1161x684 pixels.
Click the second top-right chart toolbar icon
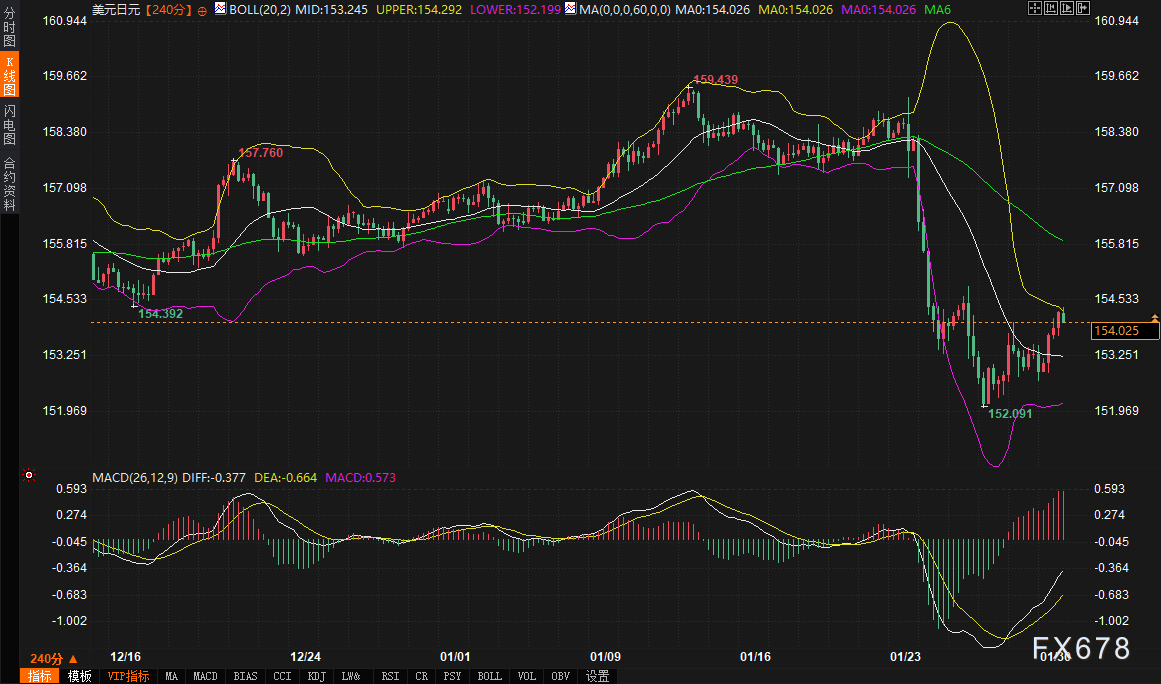[x=1050, y=8]
